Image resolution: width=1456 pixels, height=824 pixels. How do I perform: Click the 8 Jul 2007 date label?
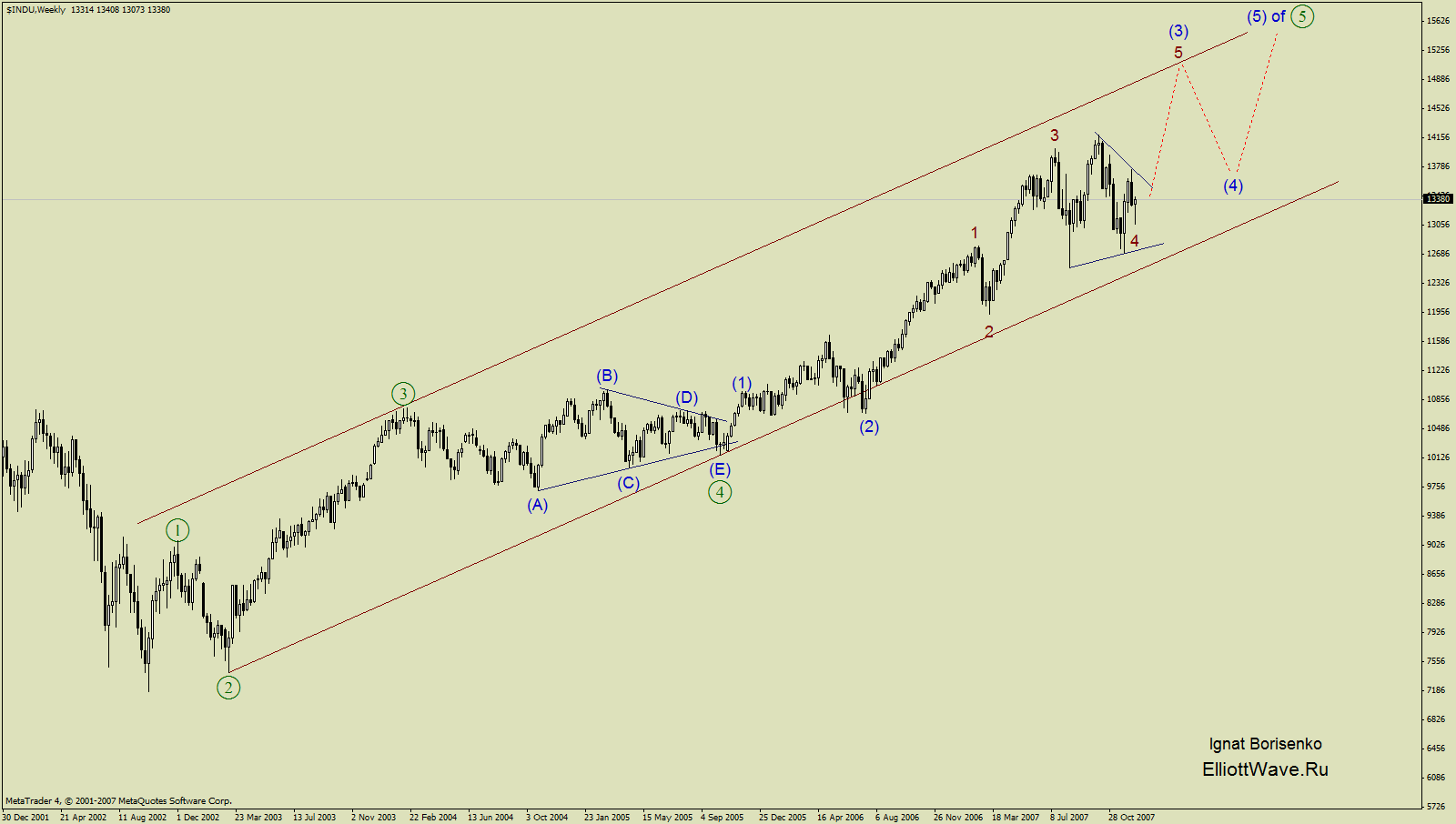point(1069,818)
